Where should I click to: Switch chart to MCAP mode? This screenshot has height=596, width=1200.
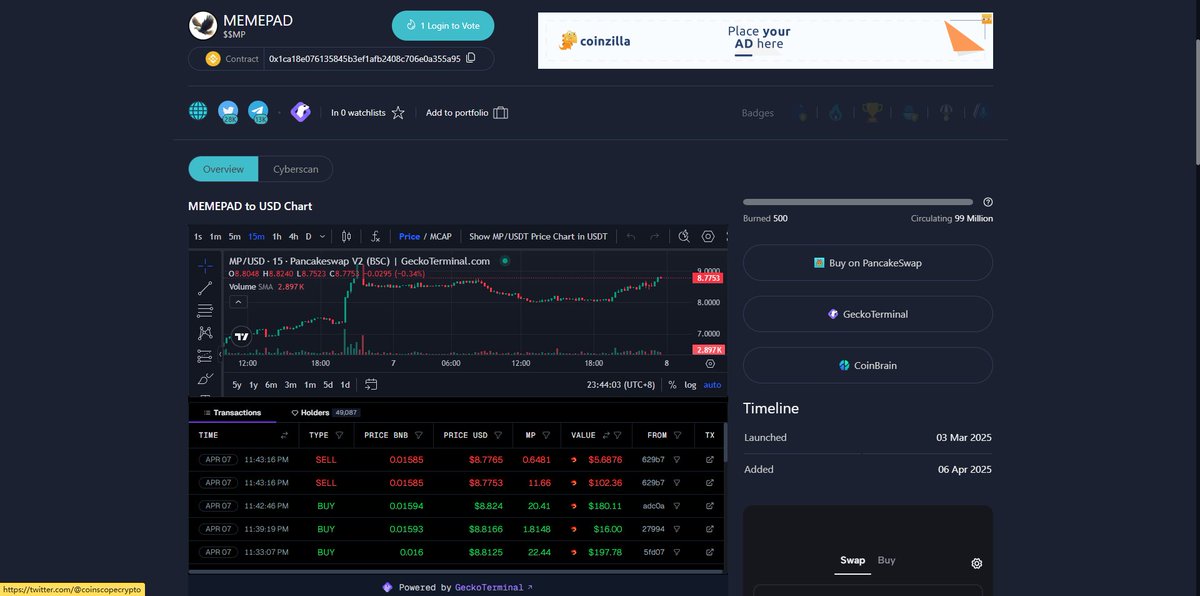tap(440, 237)
